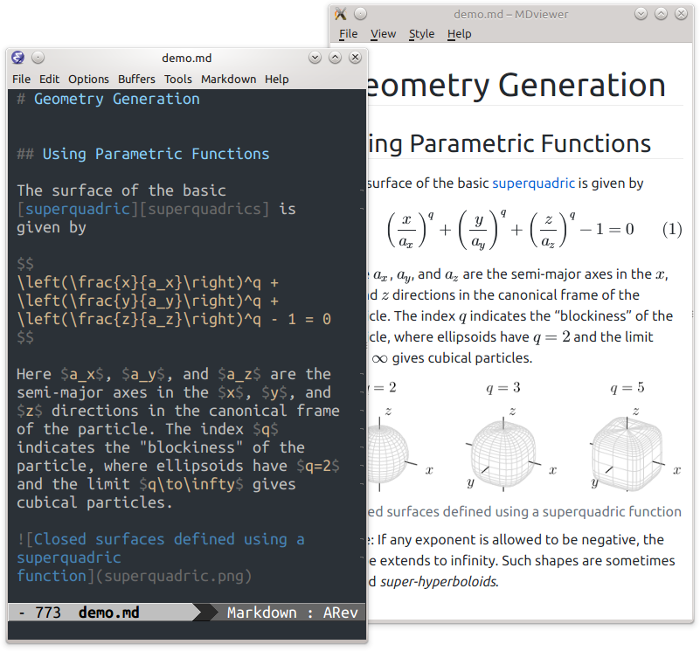Maximize the MDviewer window
Viewport: 700px width, 651px height.
661,14
